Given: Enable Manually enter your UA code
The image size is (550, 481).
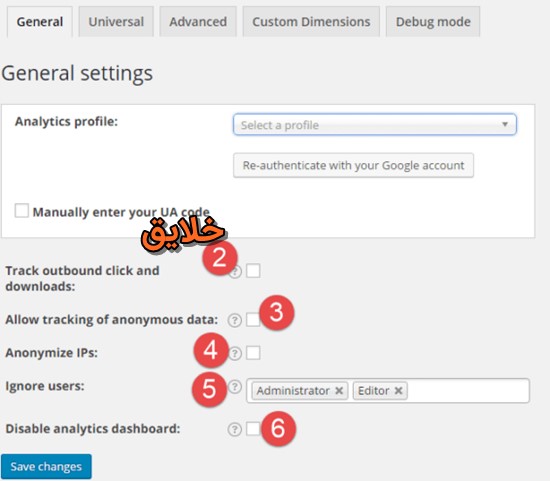Looking at the screenshot, I should click(22, 211).
